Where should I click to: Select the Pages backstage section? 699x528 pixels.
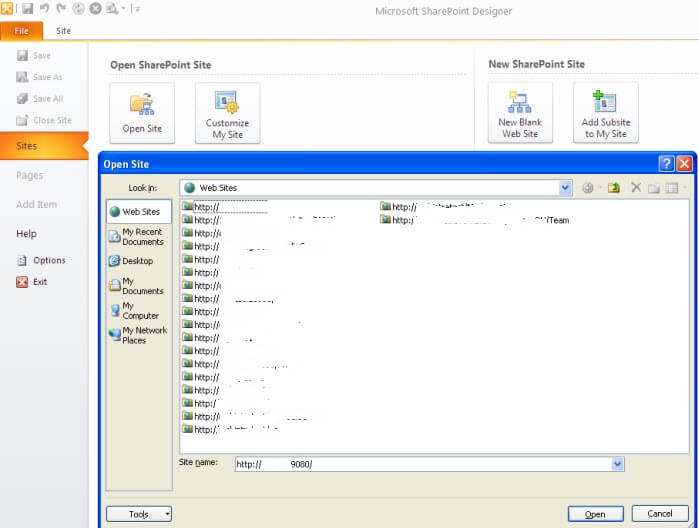[29, 175]
